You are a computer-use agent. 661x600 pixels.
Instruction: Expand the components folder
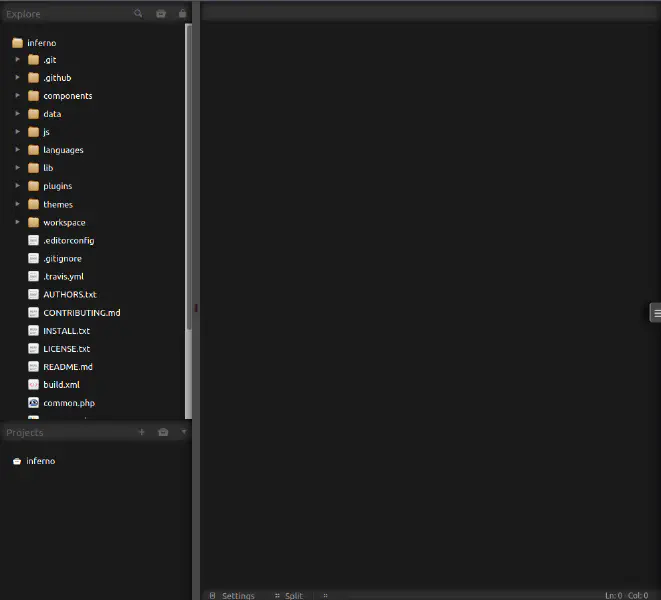[18, 96]
